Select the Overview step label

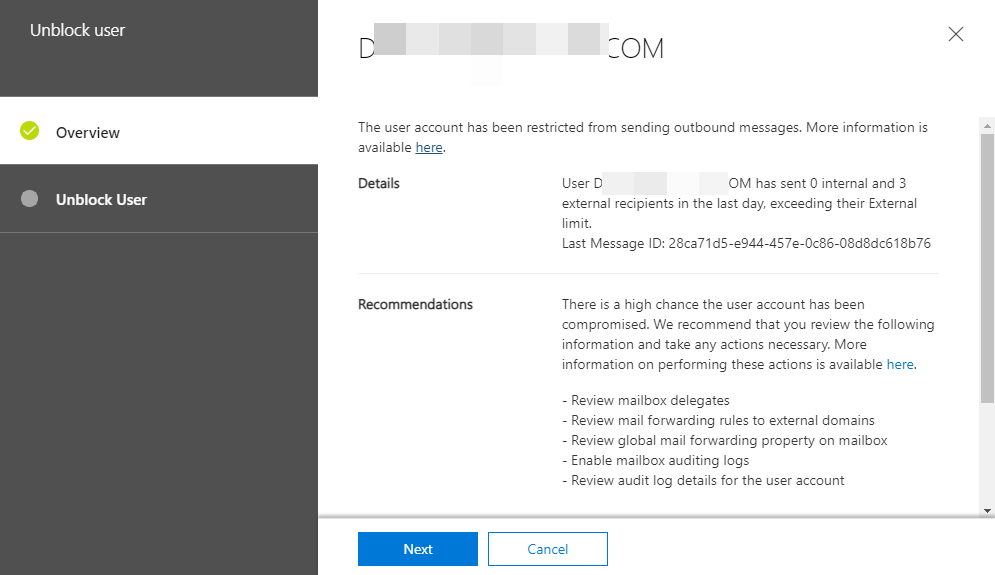tap(88, 133)
